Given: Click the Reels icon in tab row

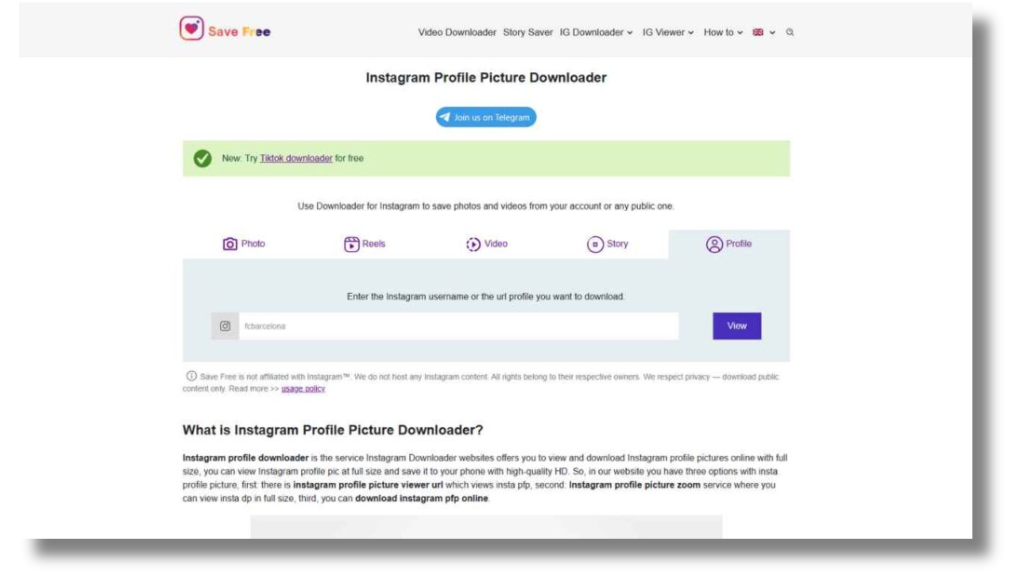Looking at the screenshot, I should pyautogui.click(x=352, y=244).
